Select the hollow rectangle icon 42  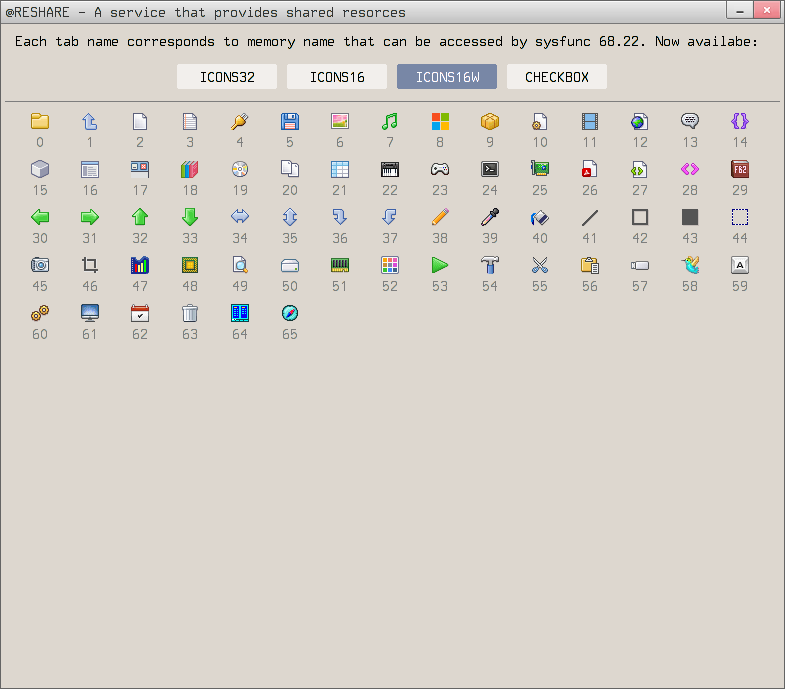pos(640,217)
